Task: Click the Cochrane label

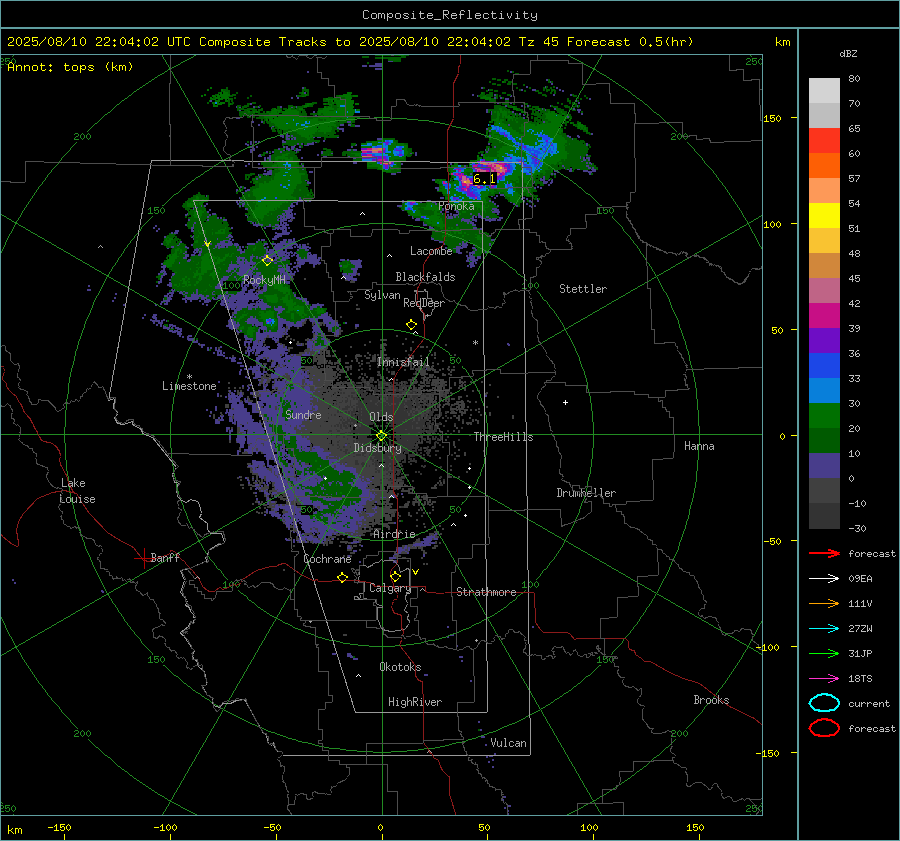Action: tap(327, 559)
